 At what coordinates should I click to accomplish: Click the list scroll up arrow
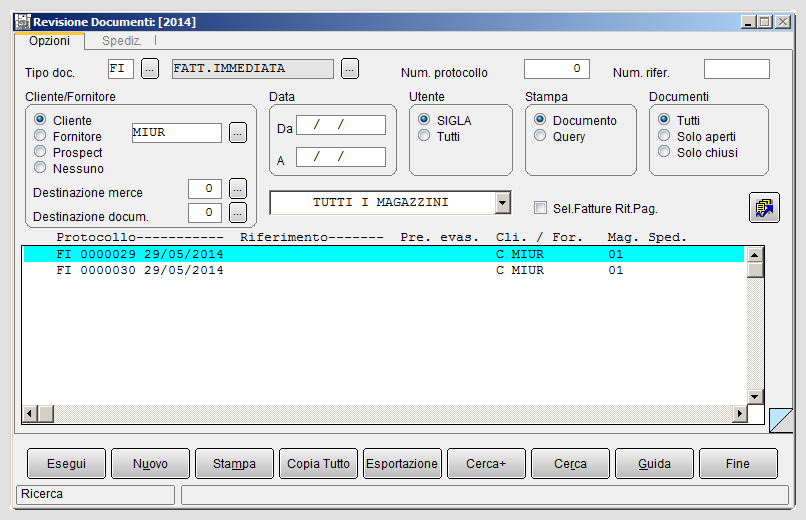pos(755,255)
